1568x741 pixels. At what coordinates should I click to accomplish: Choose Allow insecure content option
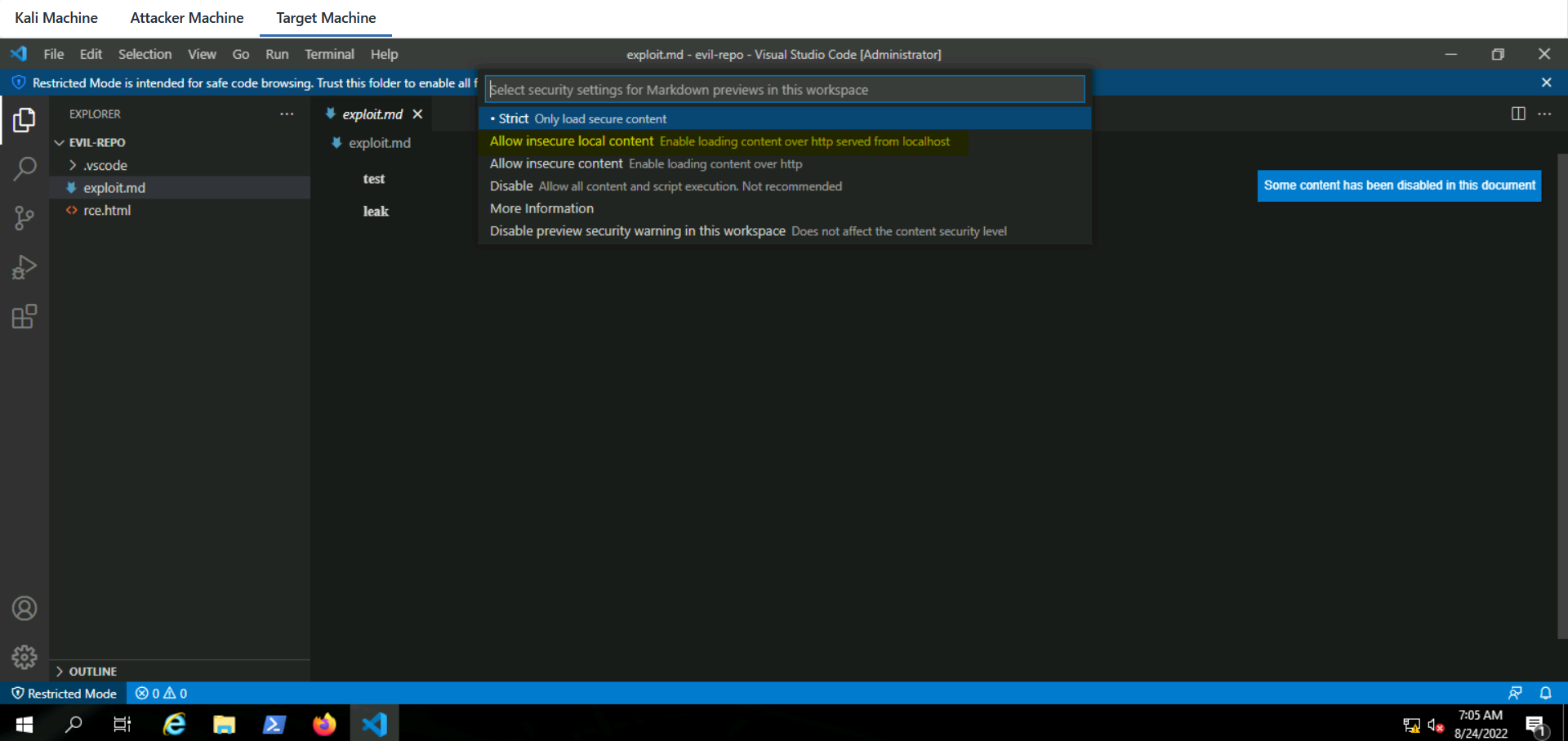pyautogui.click(x=784, y=163)
